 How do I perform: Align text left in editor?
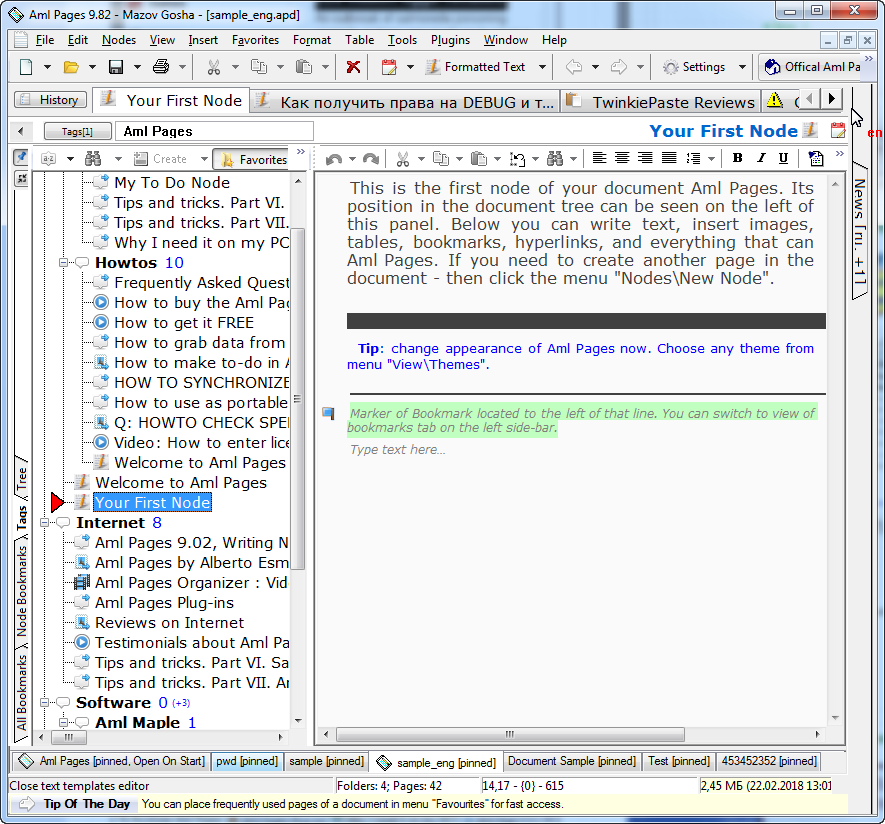point(599,158)
